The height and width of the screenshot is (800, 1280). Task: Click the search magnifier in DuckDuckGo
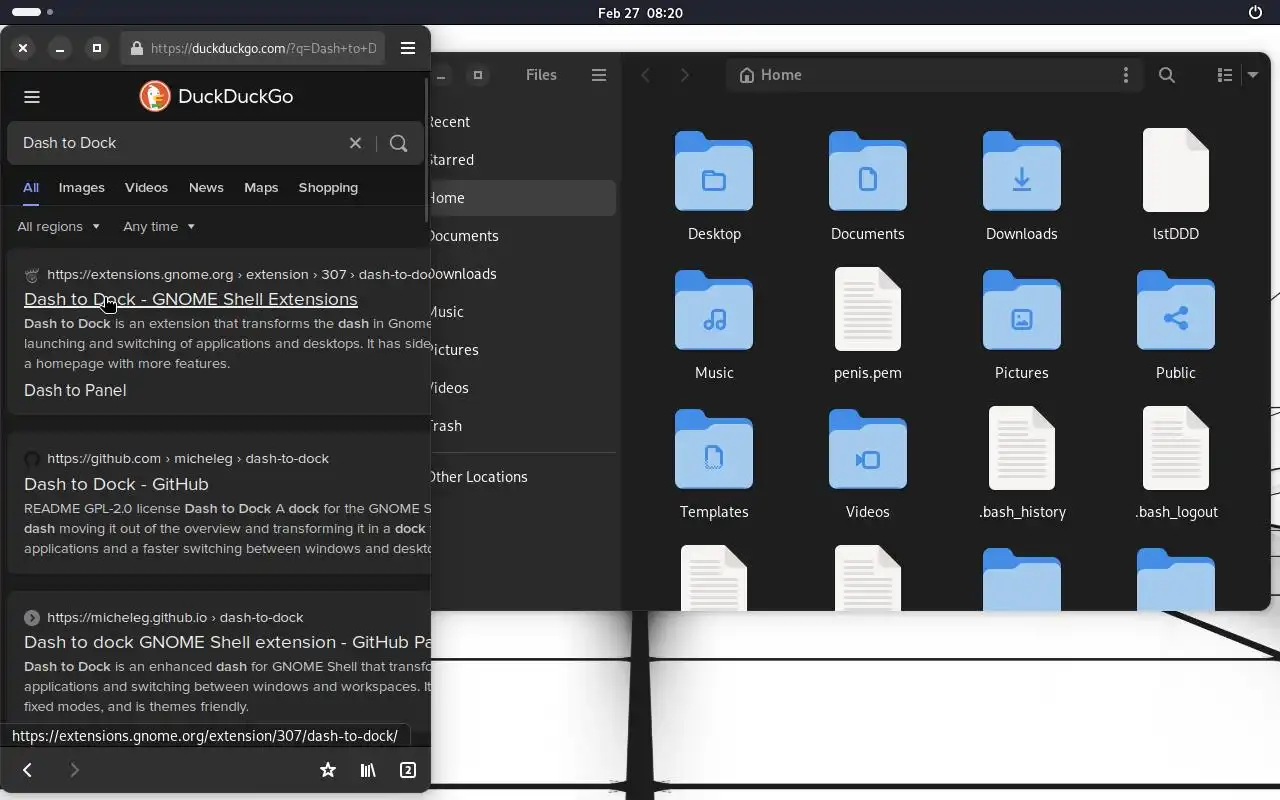398,143
